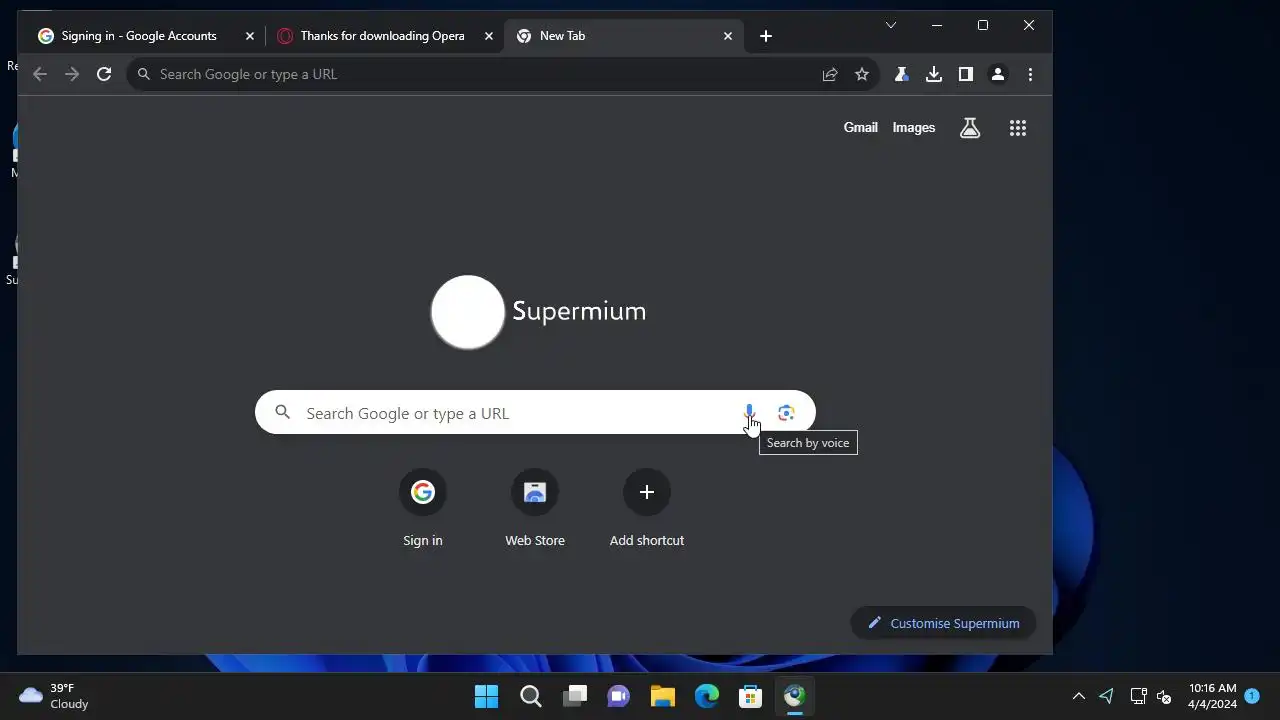Open Task View on the taskbar
Screen dimensions: 1280x720
pos(575,696)
